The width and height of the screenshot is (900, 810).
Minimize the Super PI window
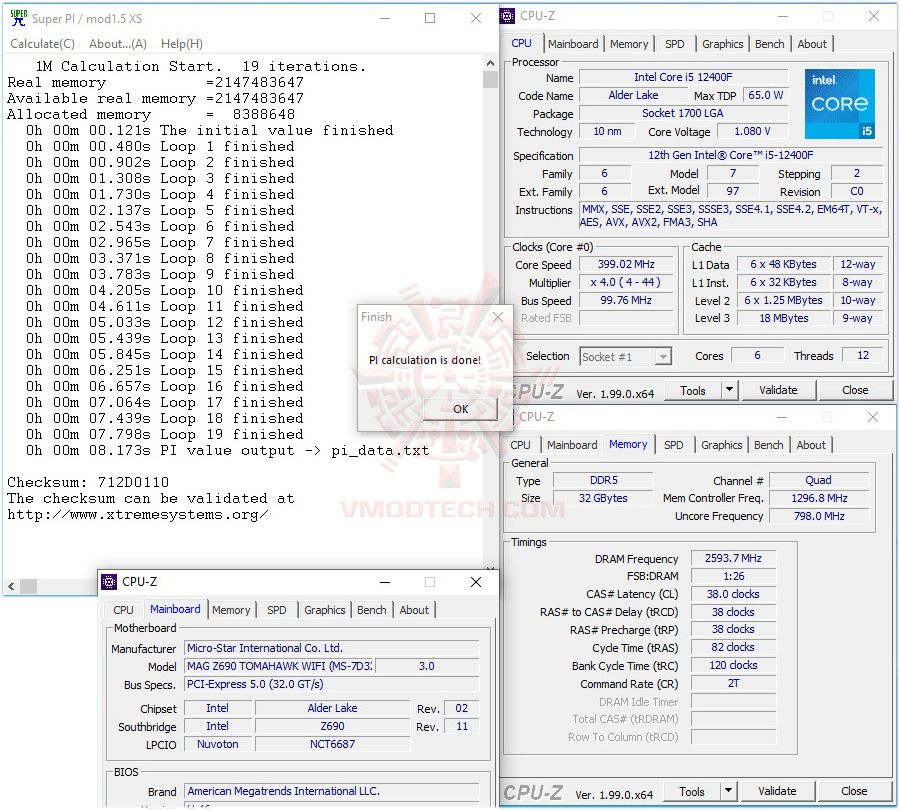point(385,18)
